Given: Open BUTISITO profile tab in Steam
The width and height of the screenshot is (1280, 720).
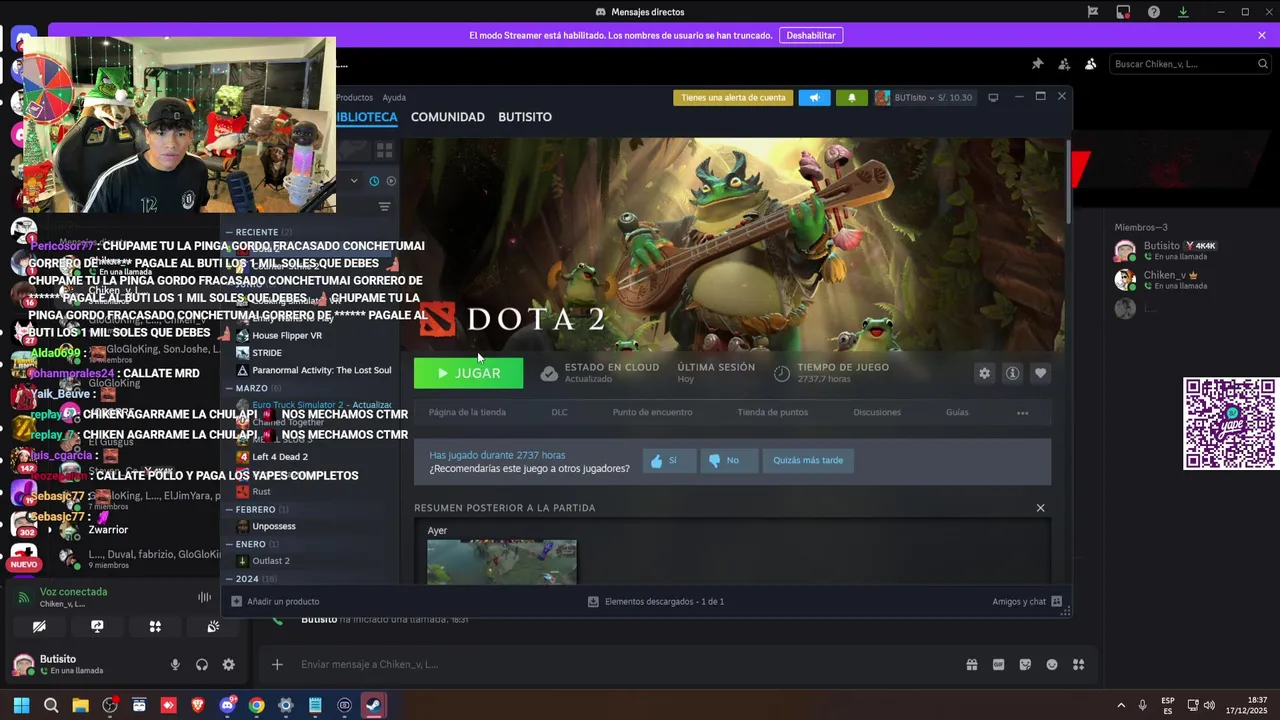Looking at the screenshot, I should [x=525, y=117].
